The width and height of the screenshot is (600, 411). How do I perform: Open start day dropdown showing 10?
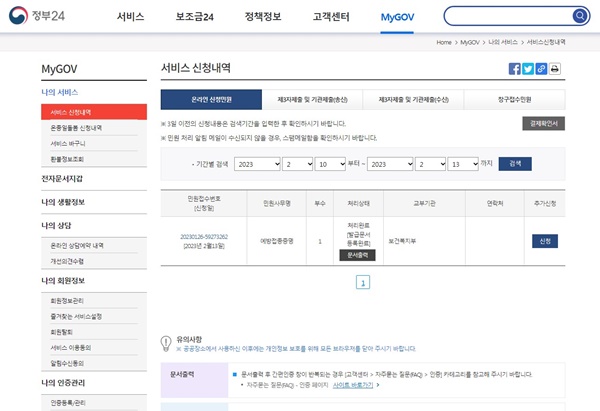tap(330, 164)
